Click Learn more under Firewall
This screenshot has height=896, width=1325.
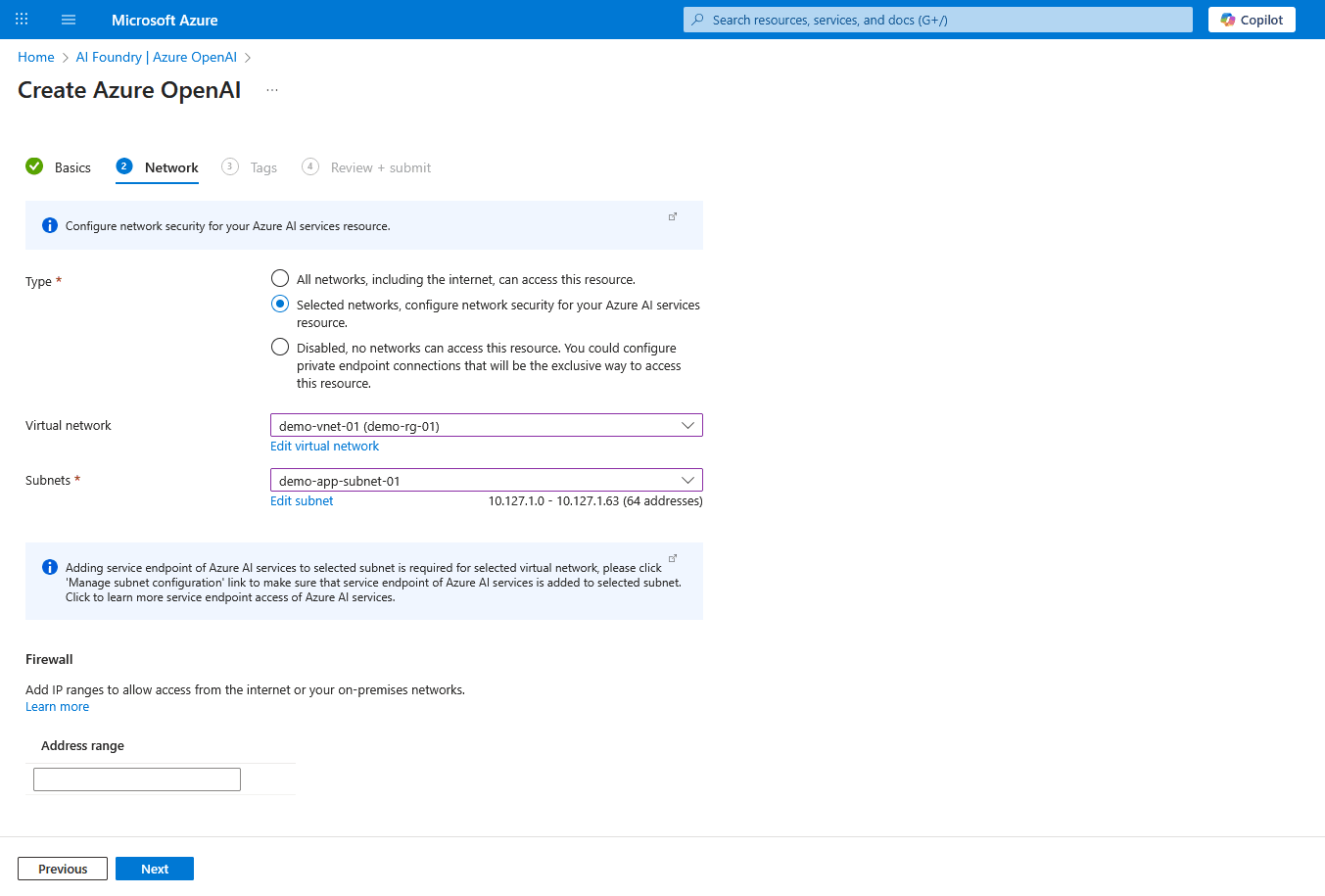(x=57, y=706)
